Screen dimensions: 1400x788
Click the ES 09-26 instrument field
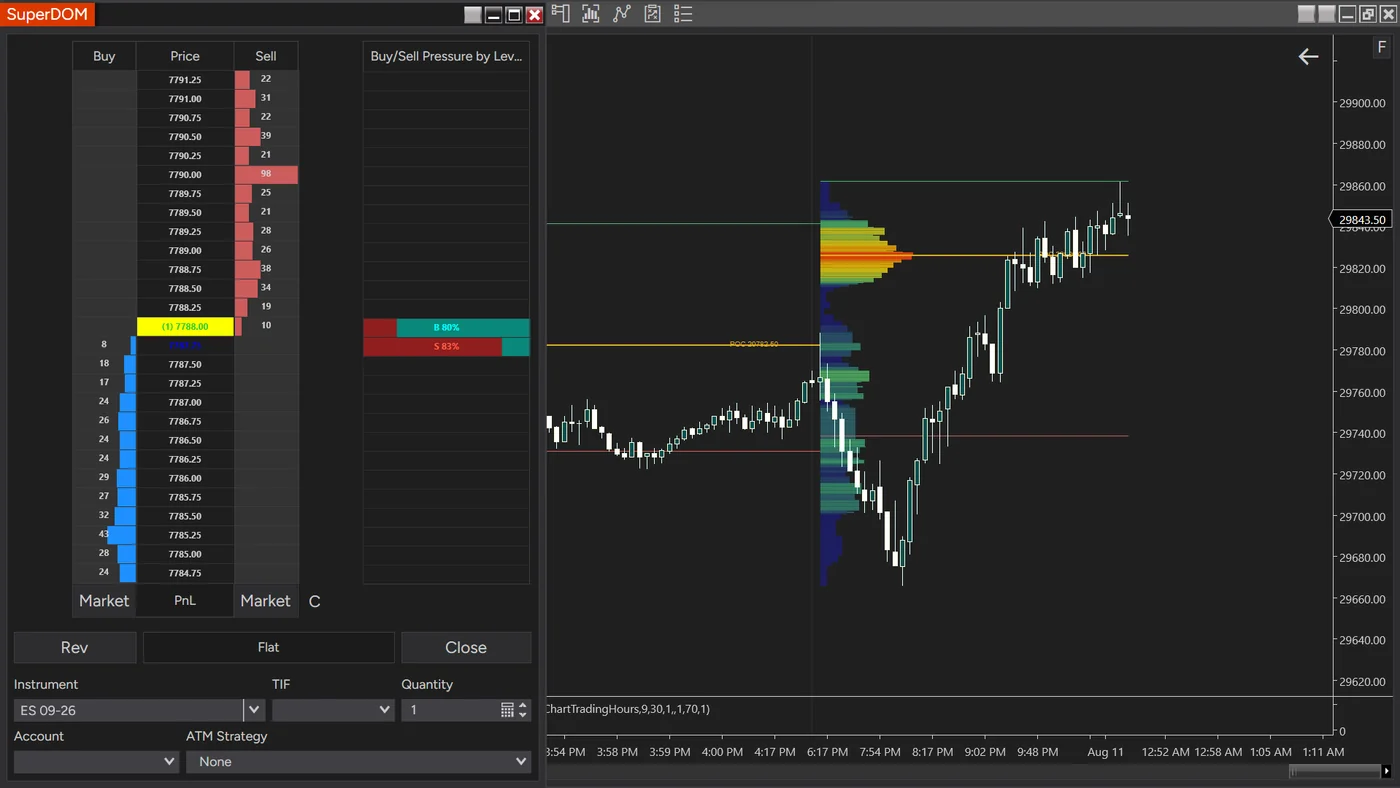coord(129,710)
